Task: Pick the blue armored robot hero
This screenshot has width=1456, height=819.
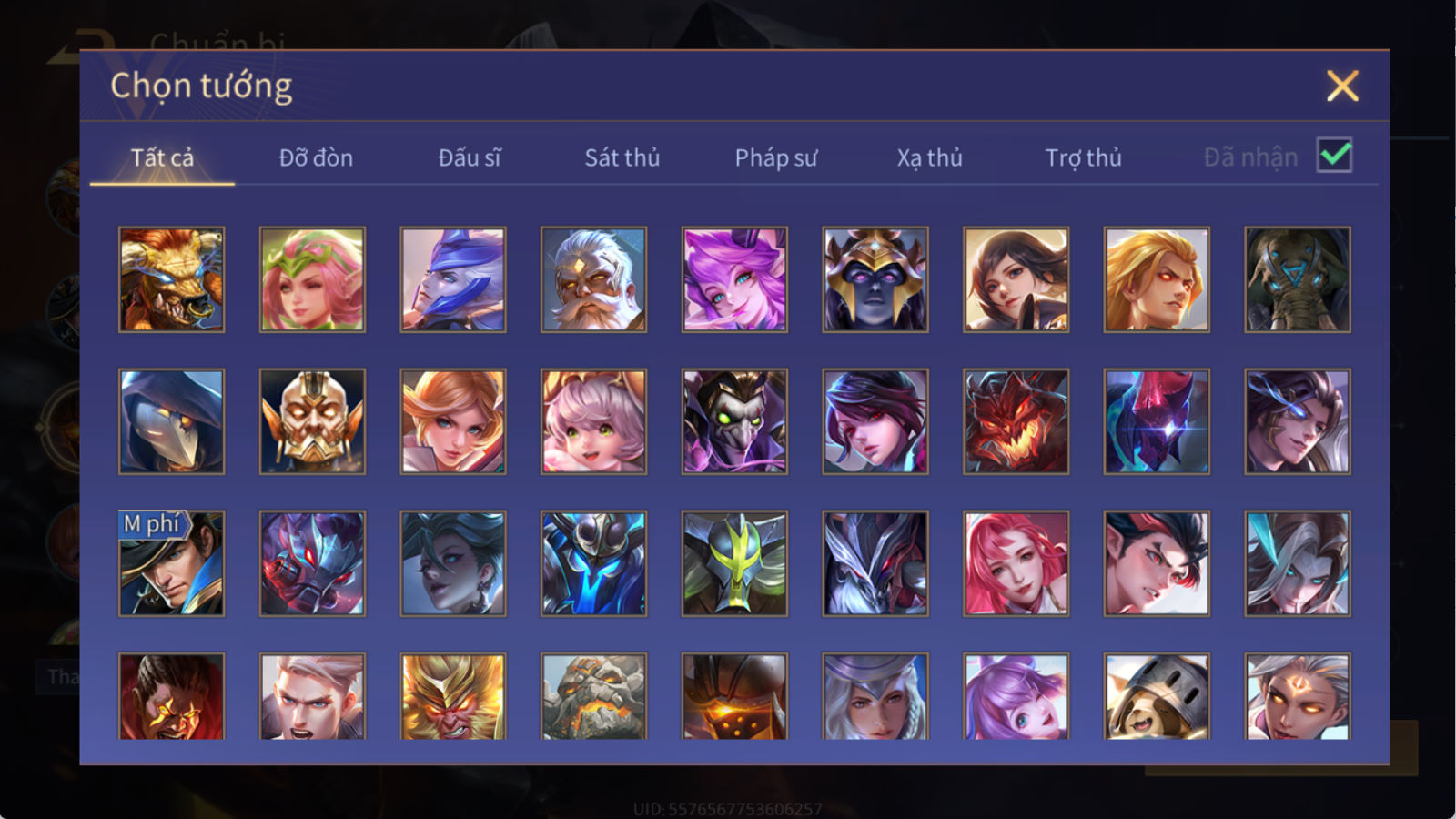Action: [593, 563]
